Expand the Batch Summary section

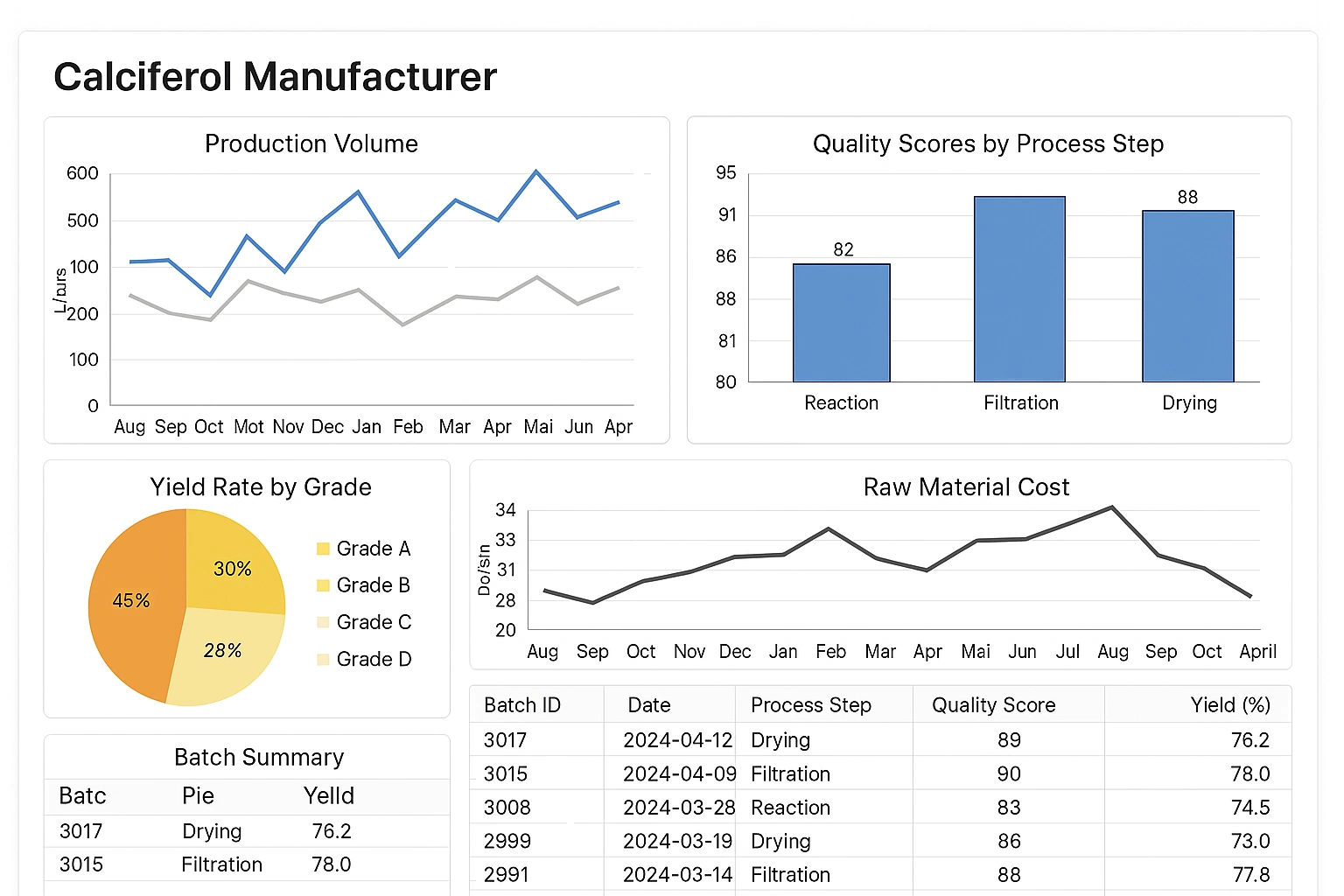[258, 758]
